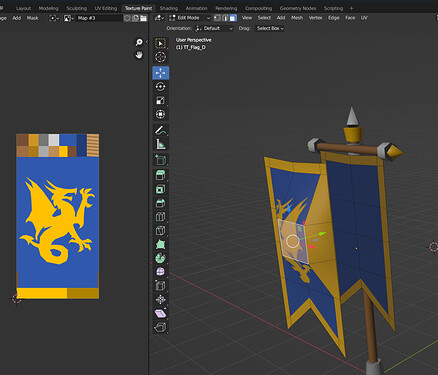Viewport: 438px width, 375px height.
Task: Enable edge select mode
Action: click(225, 18)
